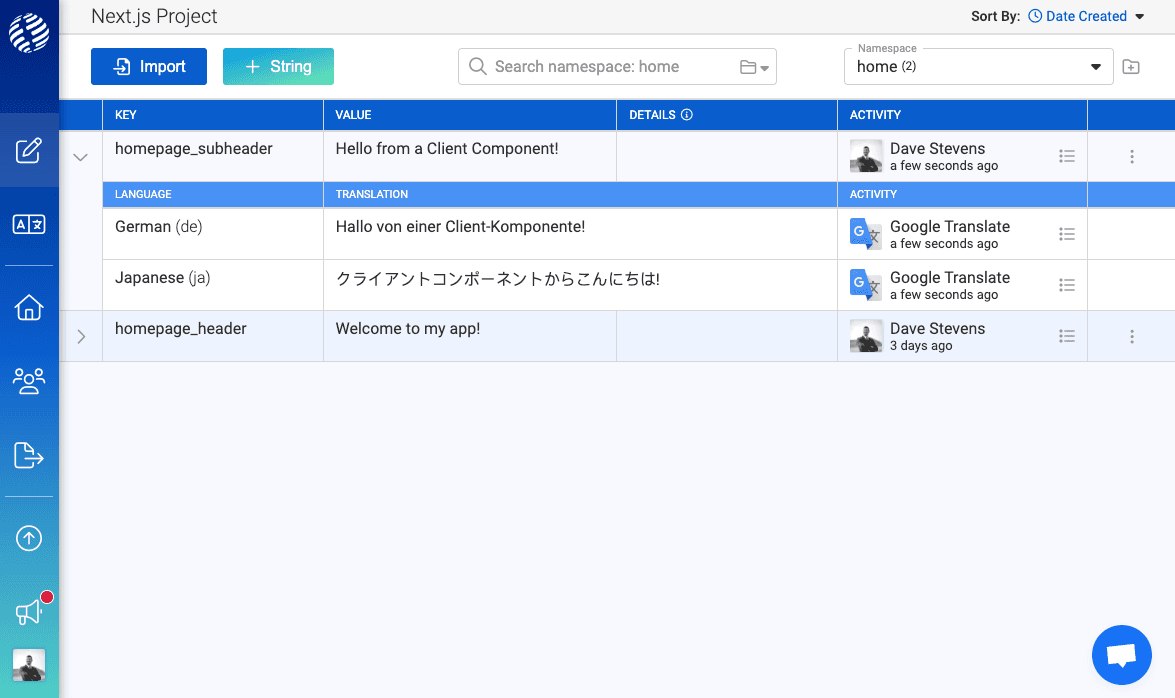Click the edit strings sidebar icon
The image size is (1175, 698).
pyautogui.click(x=29, y=151)
